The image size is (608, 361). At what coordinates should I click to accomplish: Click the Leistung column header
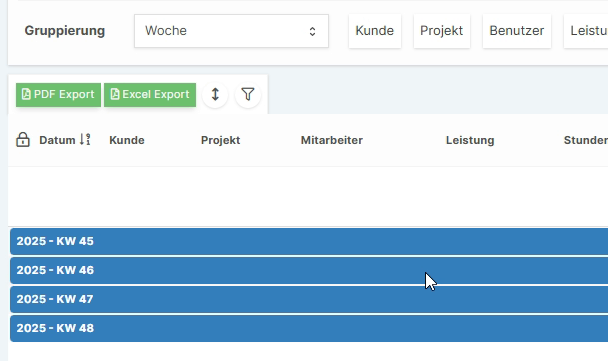[x=470, y=140]
